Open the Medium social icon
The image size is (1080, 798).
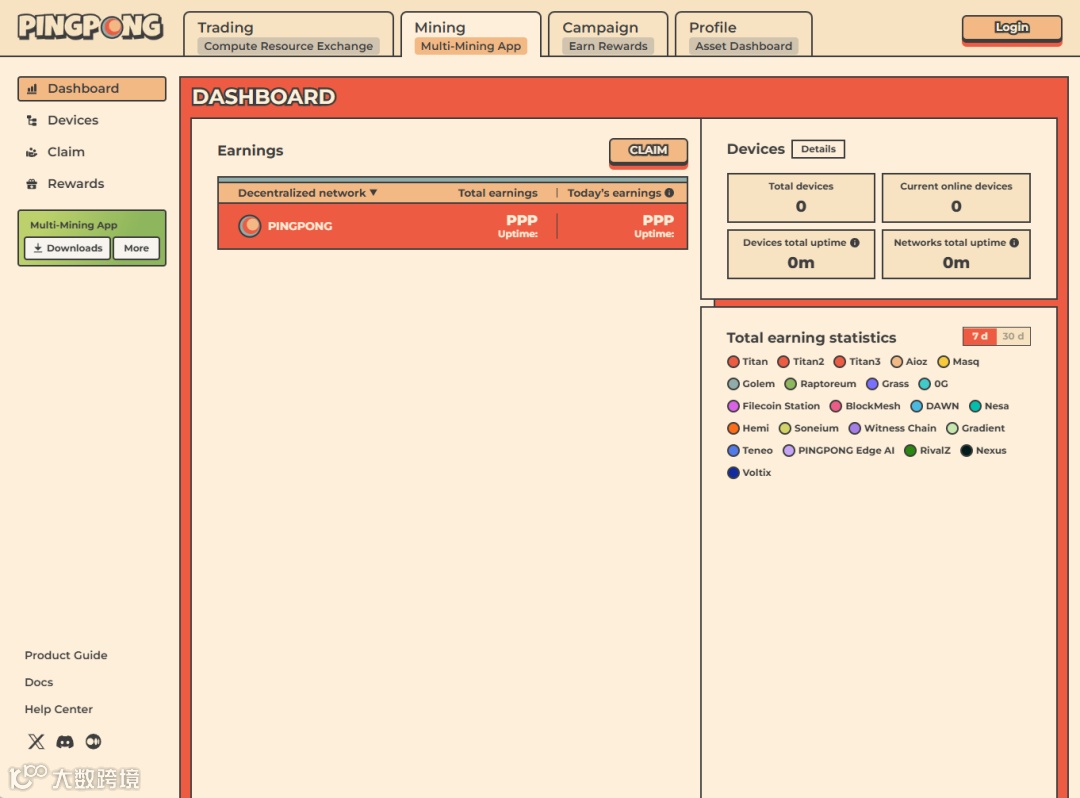coord(93,742)
